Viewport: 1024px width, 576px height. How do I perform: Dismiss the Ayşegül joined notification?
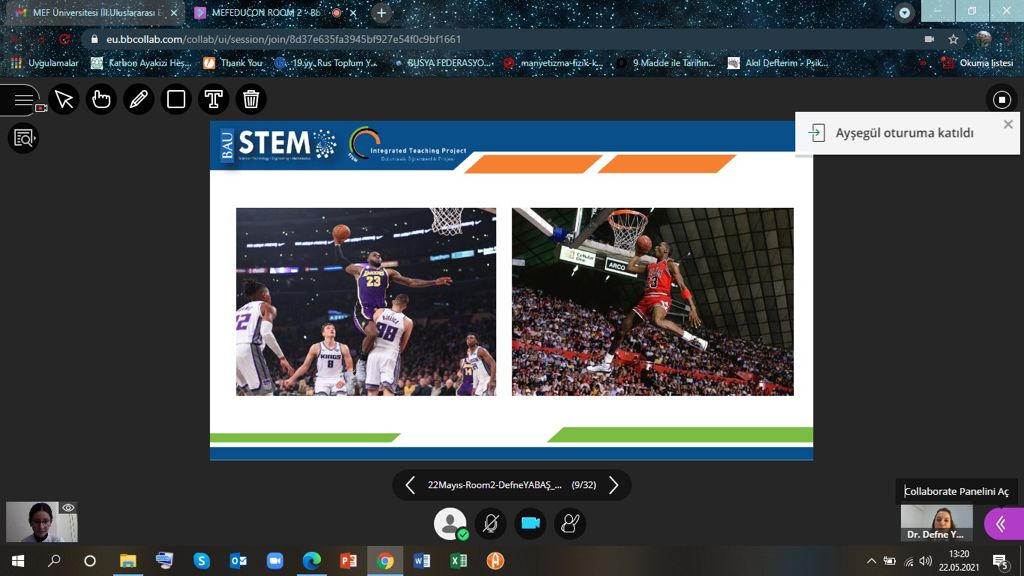pyautogui.click(x=1008, y=124)
